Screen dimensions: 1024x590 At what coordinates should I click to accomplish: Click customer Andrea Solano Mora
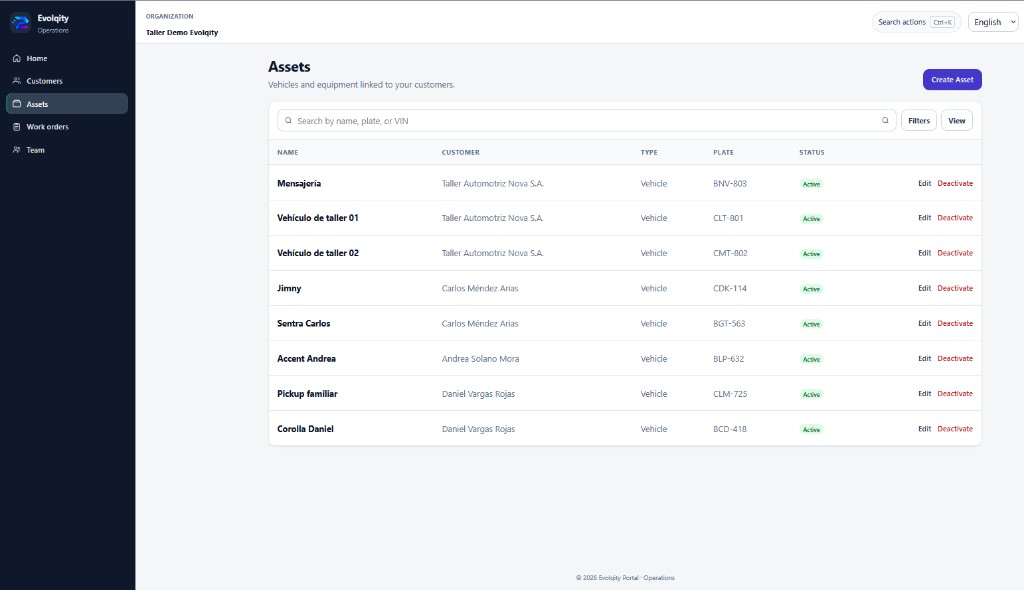coord(480,359)
